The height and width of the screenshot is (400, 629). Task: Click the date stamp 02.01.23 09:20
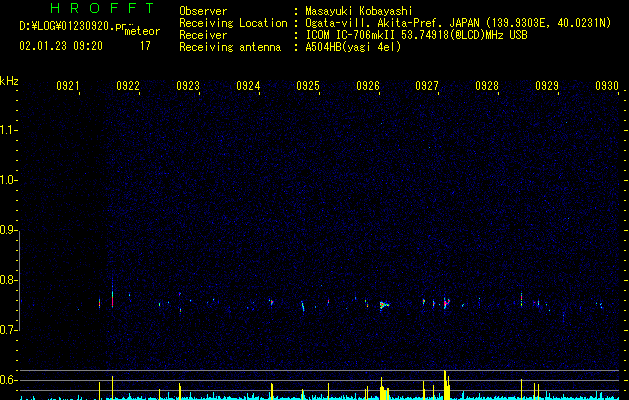tap(61, 46)
